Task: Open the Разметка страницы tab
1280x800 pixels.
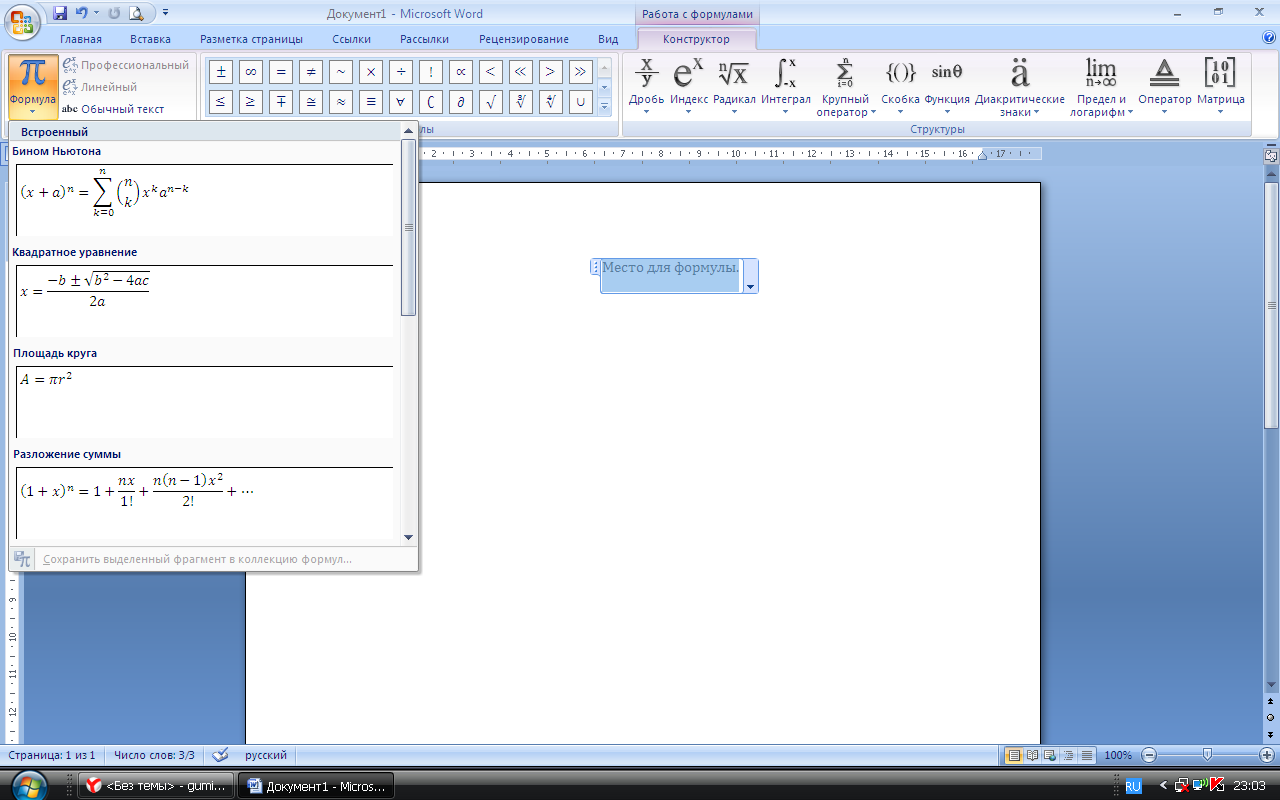Action: (251, 39)
